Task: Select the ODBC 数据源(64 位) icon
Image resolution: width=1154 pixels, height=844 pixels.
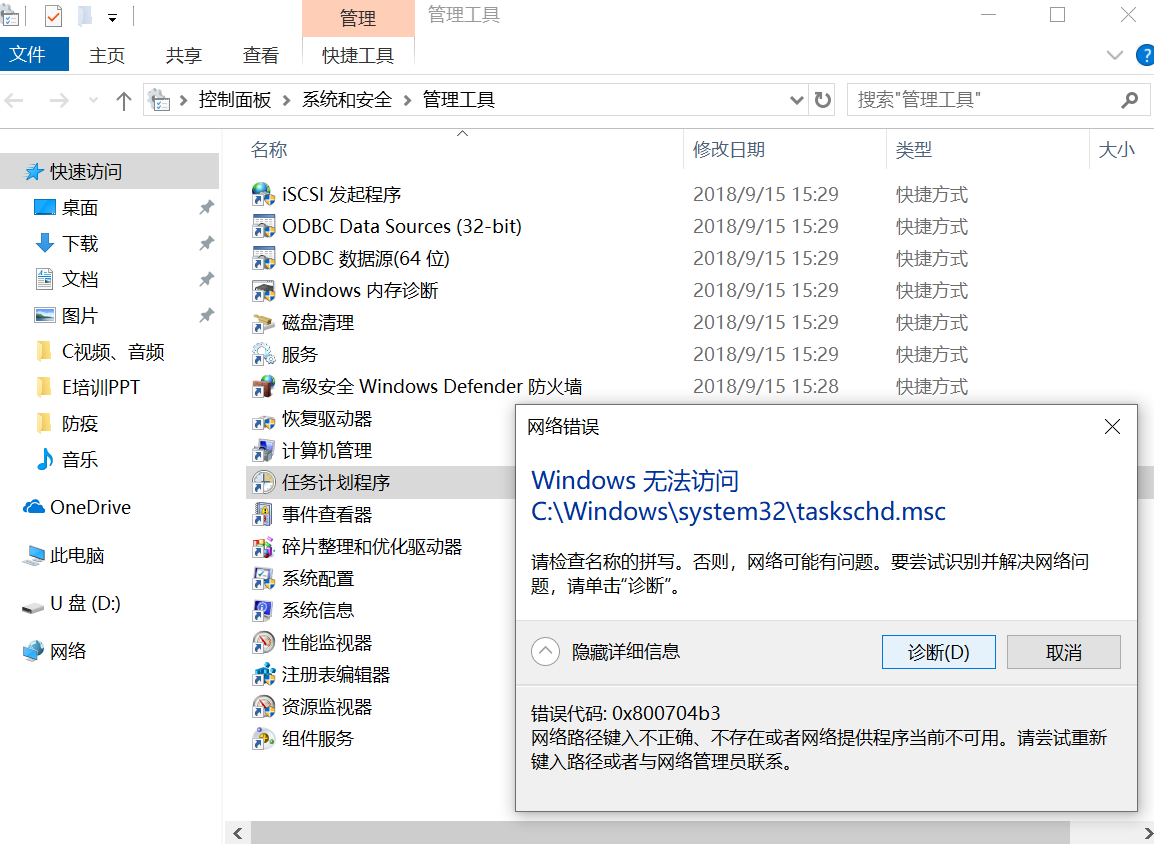Action: (263, 258)
